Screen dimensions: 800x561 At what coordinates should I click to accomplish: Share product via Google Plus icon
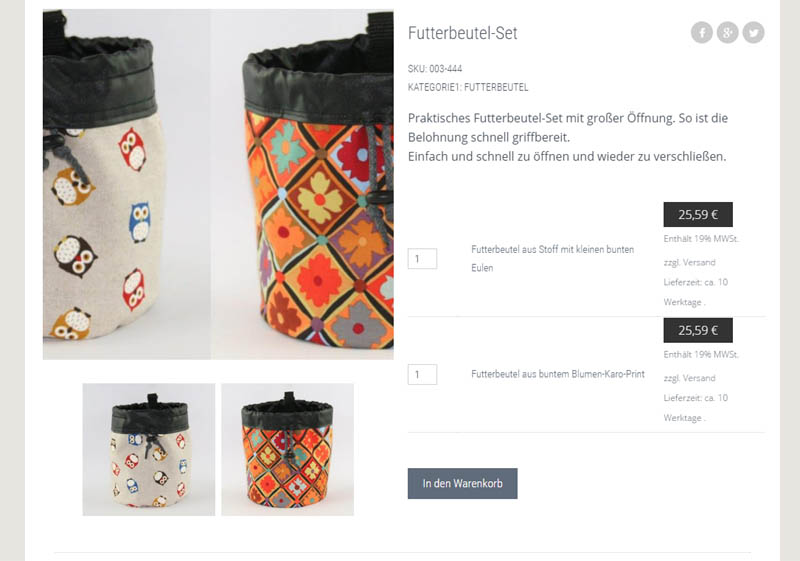(x=728, y=33)
